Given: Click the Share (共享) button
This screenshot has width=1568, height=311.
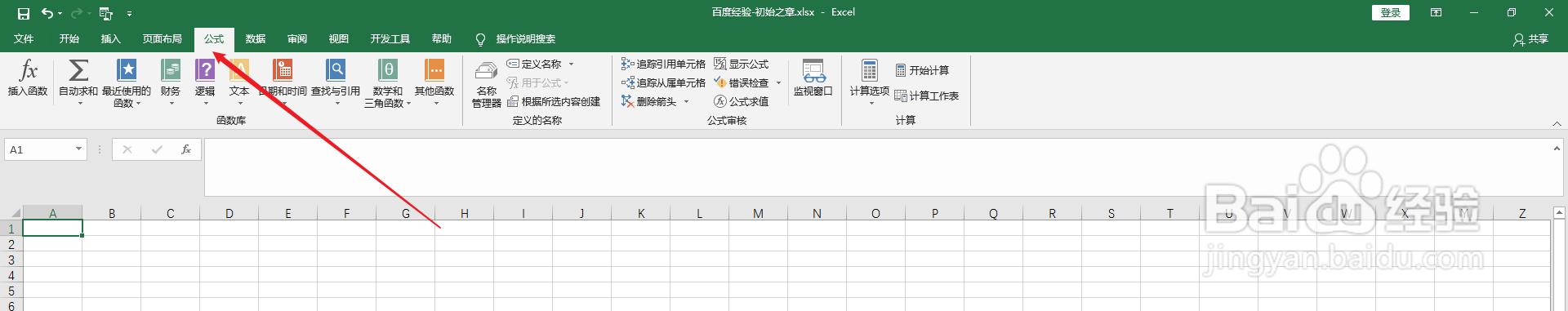Looking at the screenshot, I should [1531, 39].
